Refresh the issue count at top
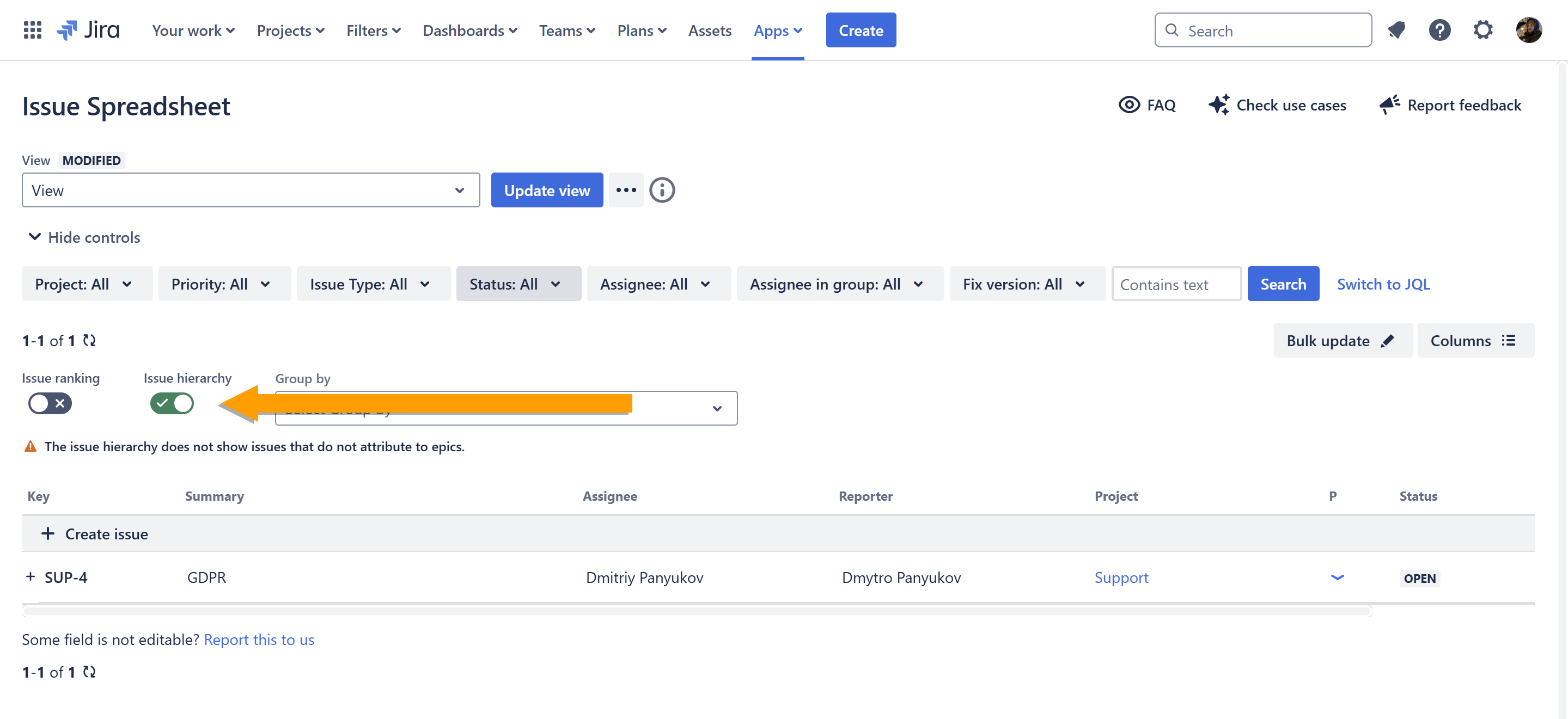The width and height of the screenshot is (1568, 719). click(x=89, y=341)
